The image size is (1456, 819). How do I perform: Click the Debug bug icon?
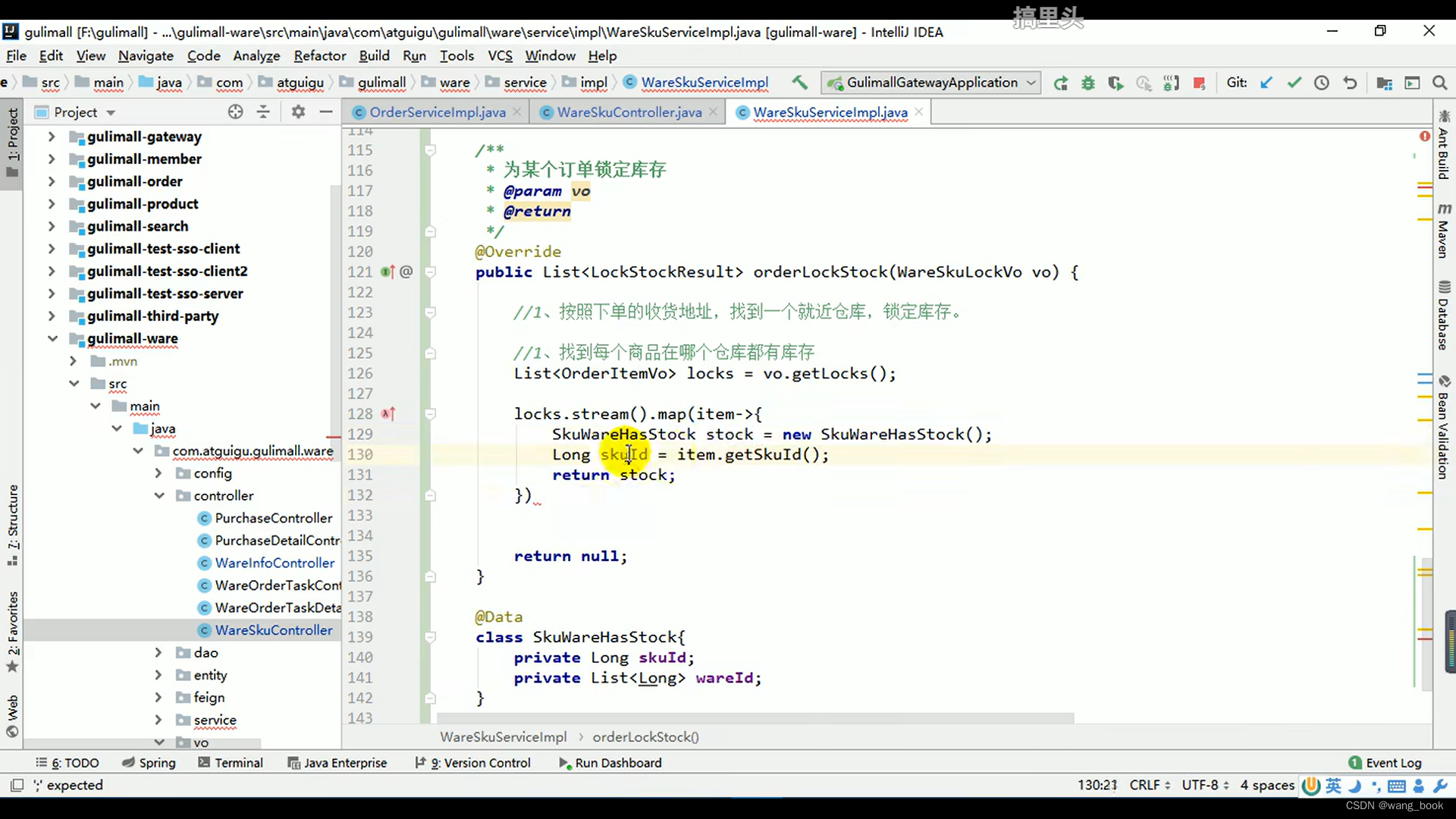pyautogui.click(x=1087, y=83)
